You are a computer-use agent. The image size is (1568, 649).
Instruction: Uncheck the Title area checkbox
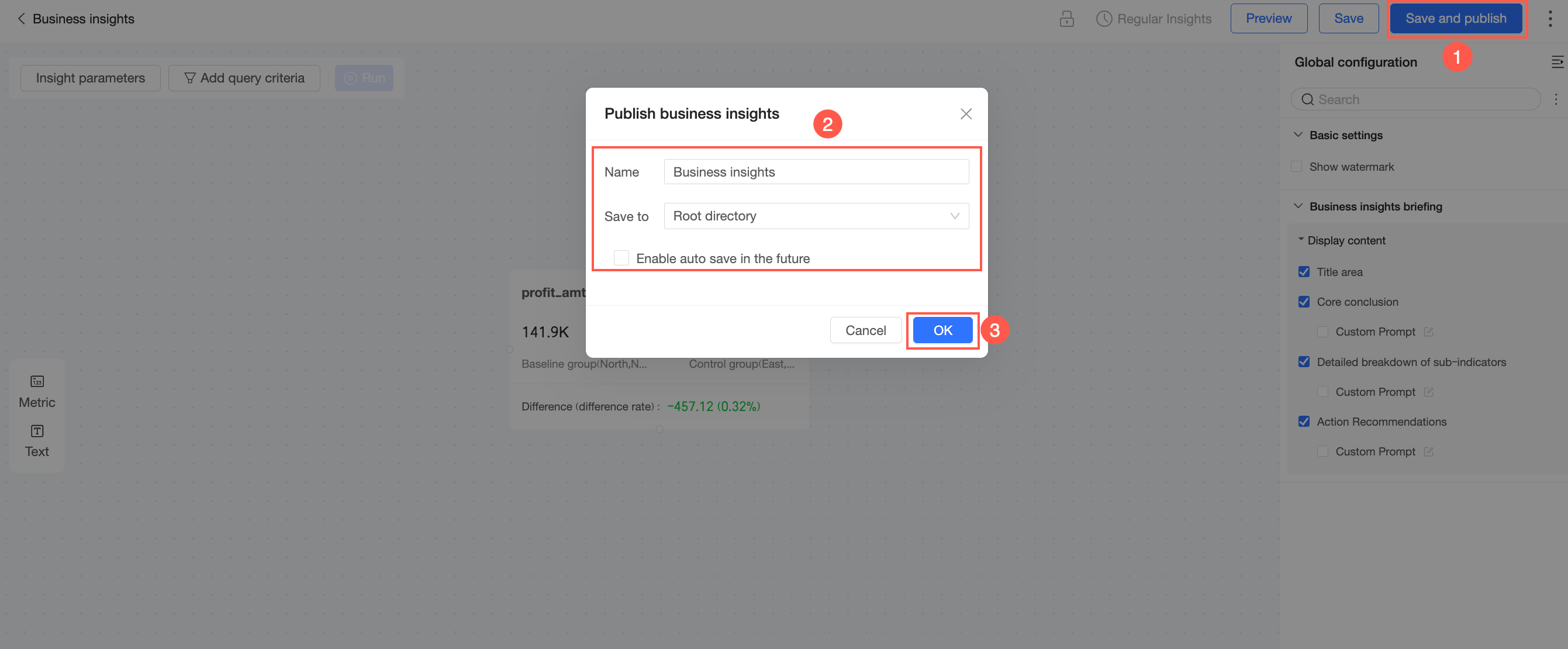[x=1304, y=272]
